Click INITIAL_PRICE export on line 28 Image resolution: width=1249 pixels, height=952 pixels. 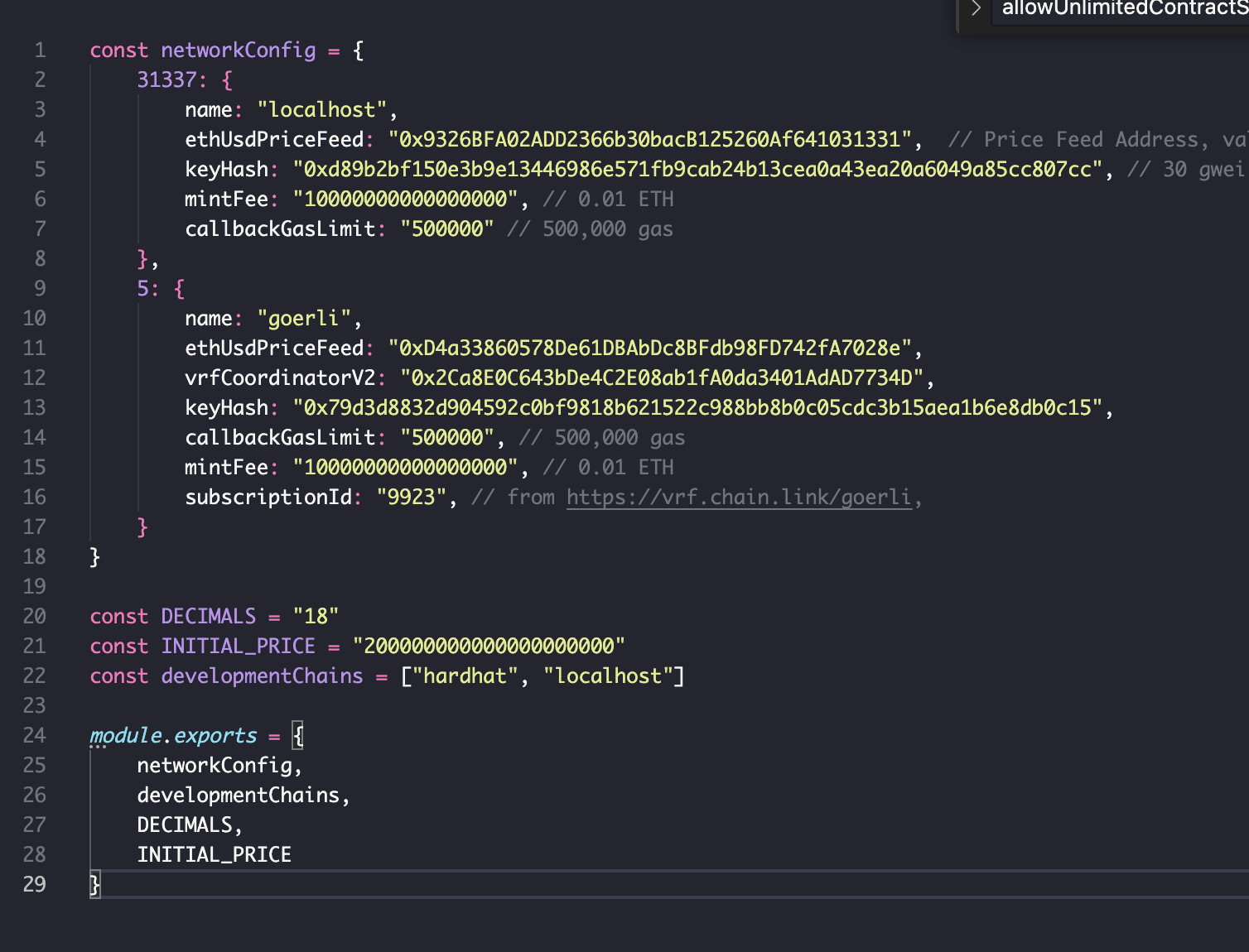tap(215, 855)
